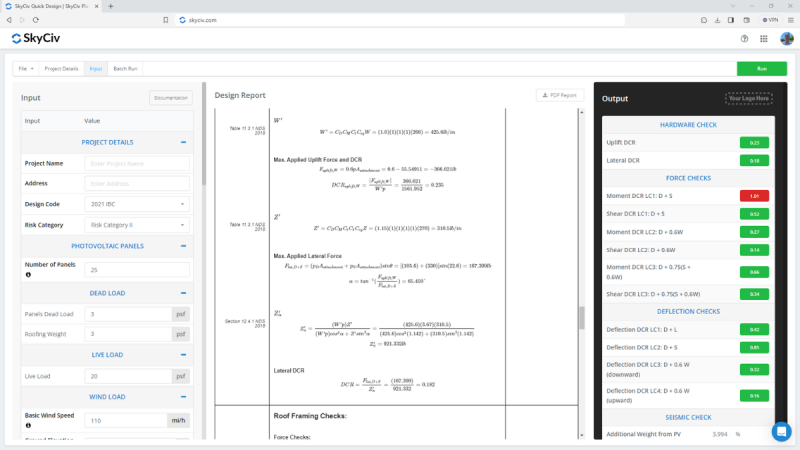The height and width of the screenshot is (450, 800).
Task: Open the SkyCiv help question mark icon
Action: [744, 39]
